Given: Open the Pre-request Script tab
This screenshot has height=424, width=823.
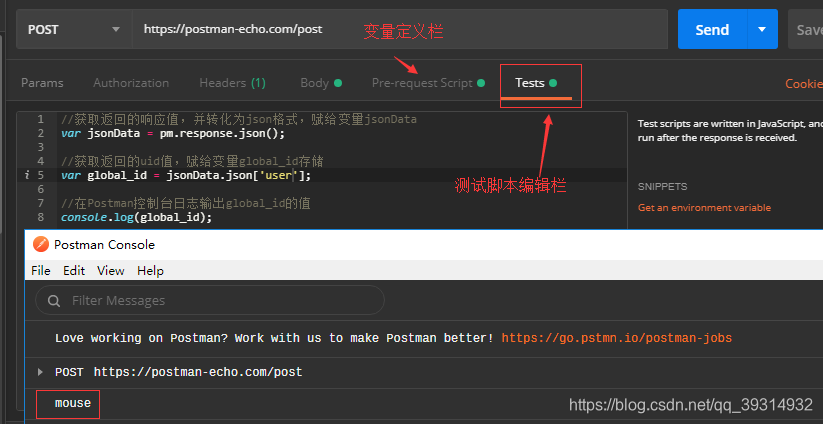Looking at the screenshot, I should coord(428,83).
